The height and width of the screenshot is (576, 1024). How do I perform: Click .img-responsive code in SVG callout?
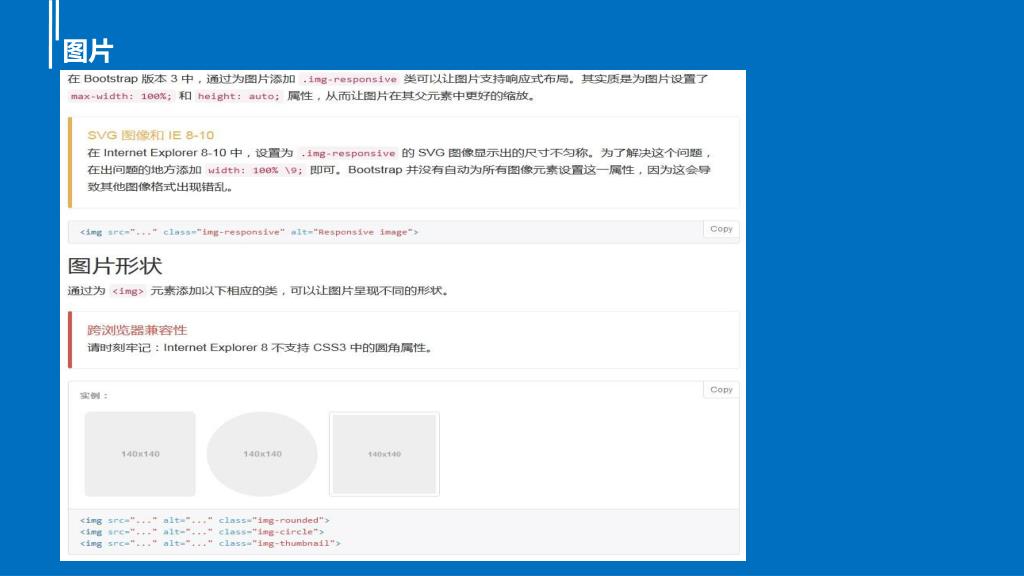pos(348,153)
